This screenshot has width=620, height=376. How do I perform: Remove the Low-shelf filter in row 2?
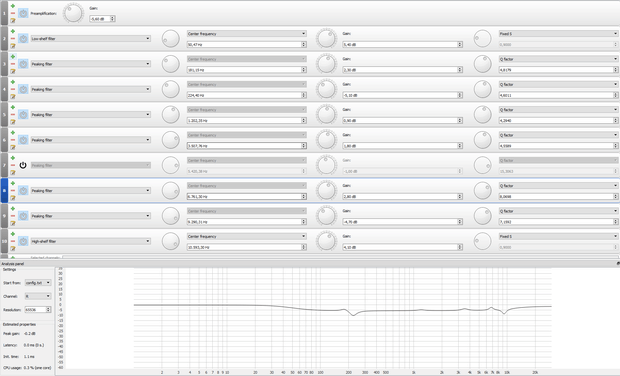[13, 38]
